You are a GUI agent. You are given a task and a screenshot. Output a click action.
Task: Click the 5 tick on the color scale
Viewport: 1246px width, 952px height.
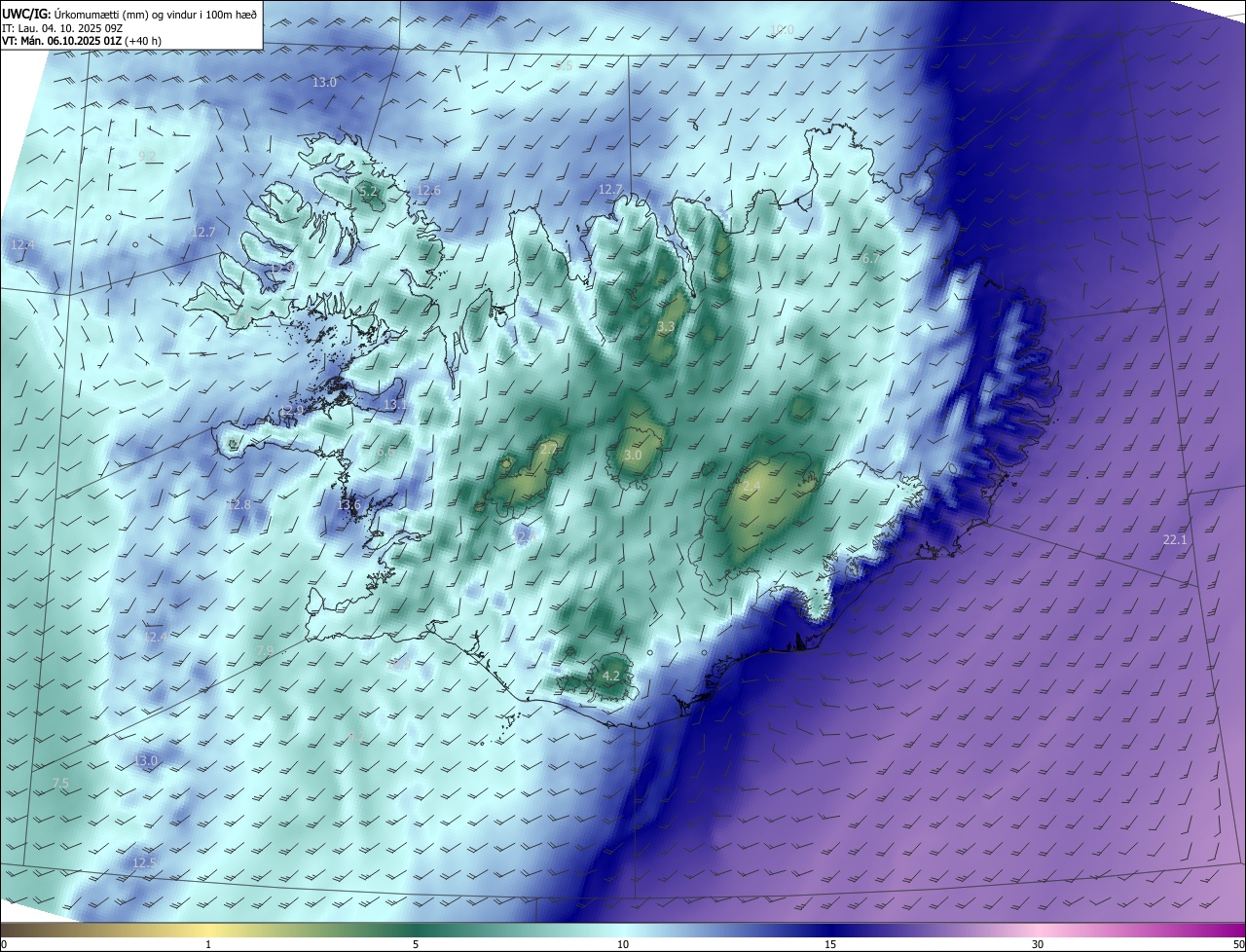pos(416,944)
